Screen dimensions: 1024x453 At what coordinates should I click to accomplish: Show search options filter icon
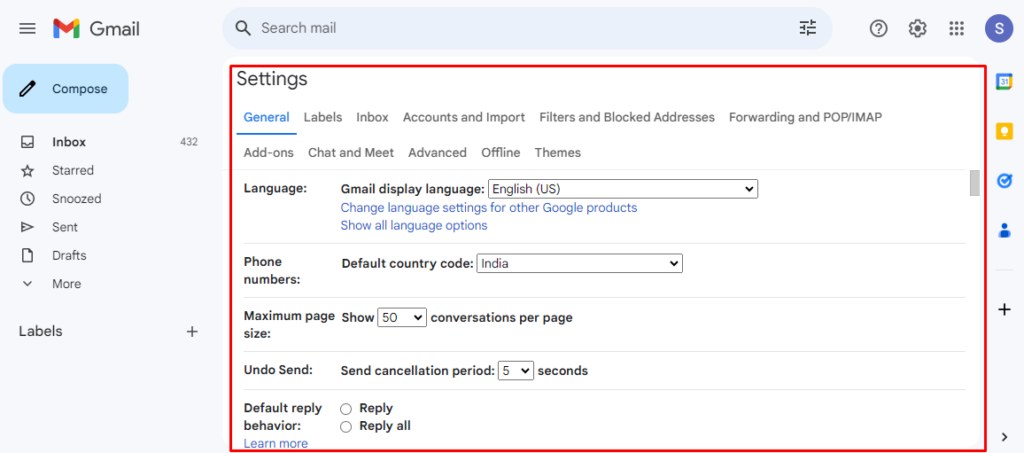808,28
